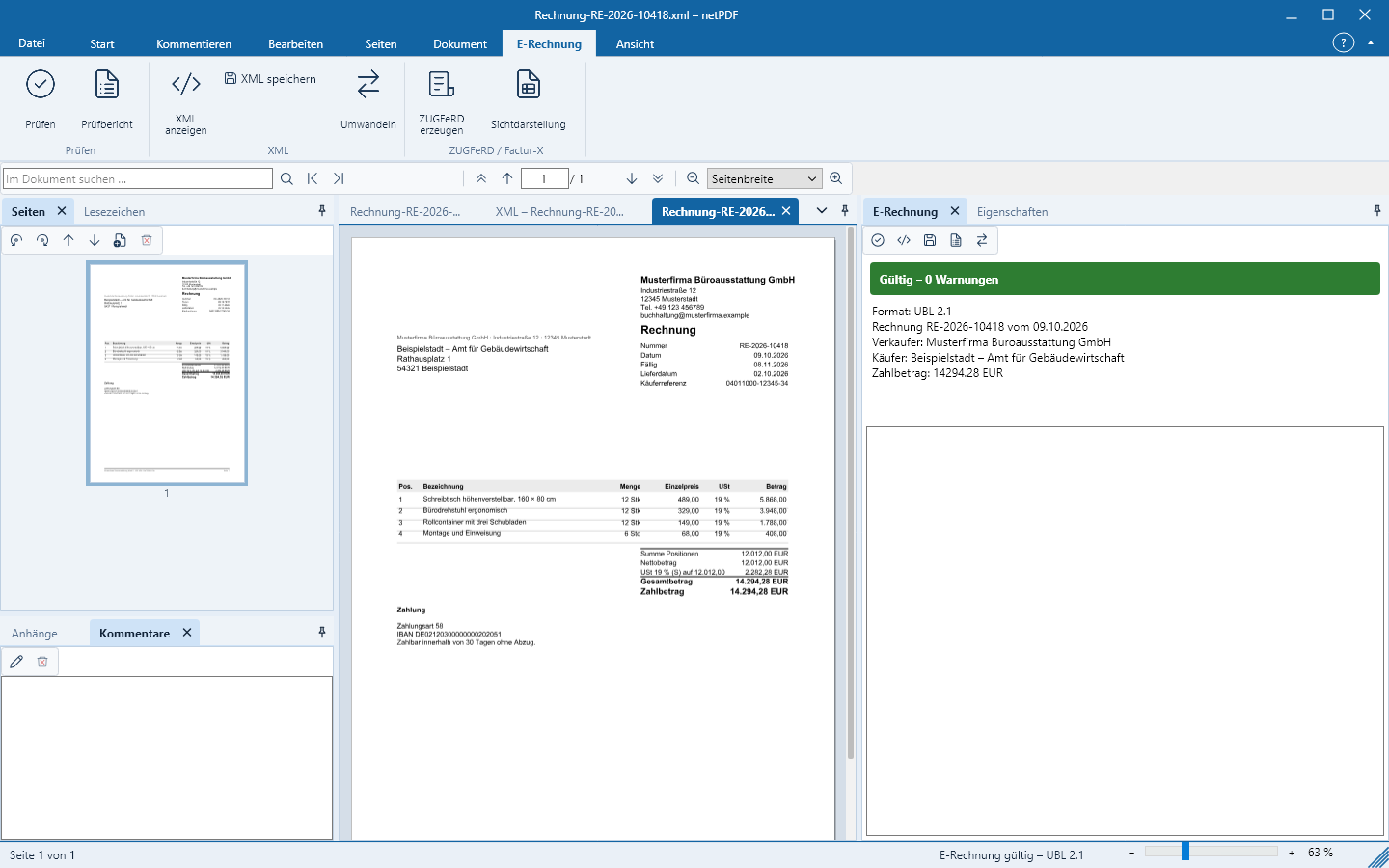Click the edit comment pencil icon
This screenshot has height=868, width=1389.
point(16,662)
